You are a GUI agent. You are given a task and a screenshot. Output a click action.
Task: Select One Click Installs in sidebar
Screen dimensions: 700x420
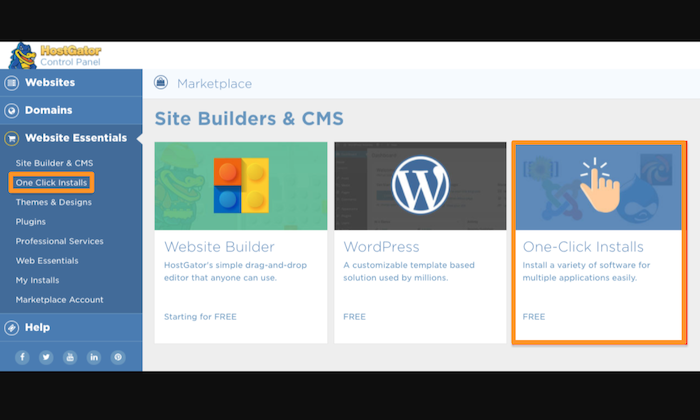pyautogui.click(x=51, y=183)
